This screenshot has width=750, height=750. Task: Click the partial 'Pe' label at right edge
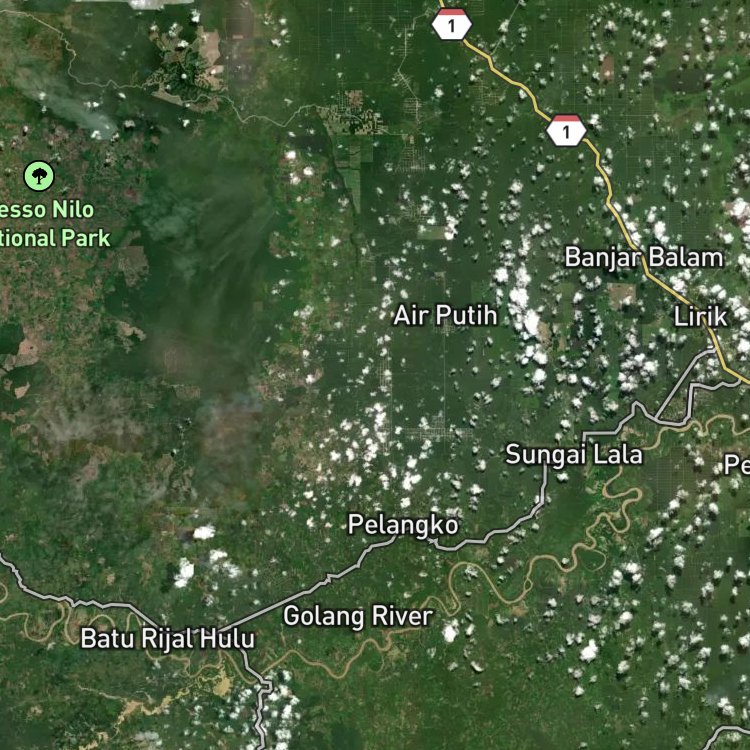pos(737,464)
